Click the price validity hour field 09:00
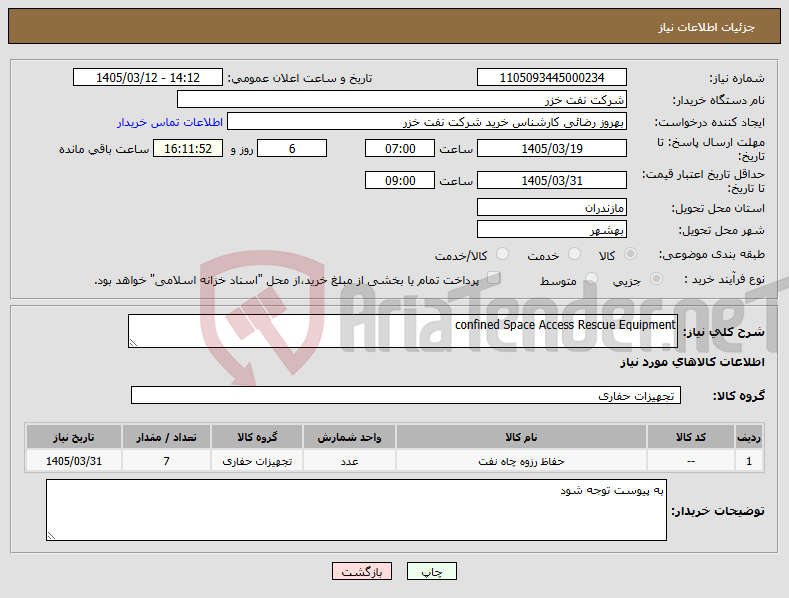The height and width of the screenshot is (598, 789). pyautogui.click(x=400, y=180)
